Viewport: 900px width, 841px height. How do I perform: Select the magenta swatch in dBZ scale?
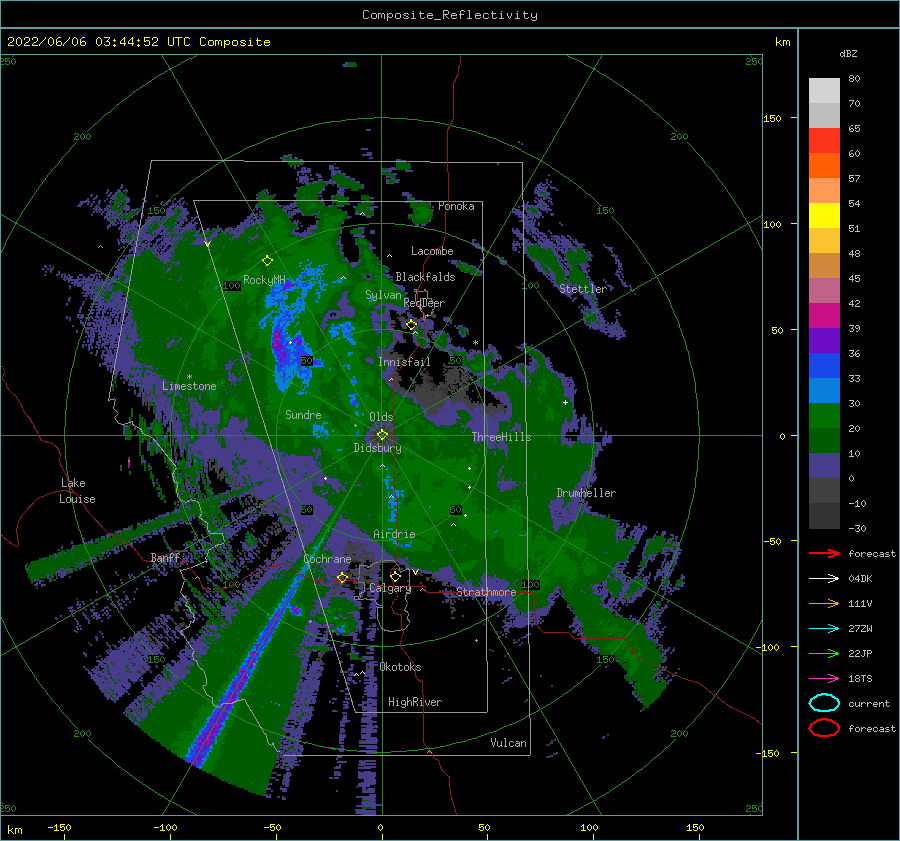click(x=824, y=315)
